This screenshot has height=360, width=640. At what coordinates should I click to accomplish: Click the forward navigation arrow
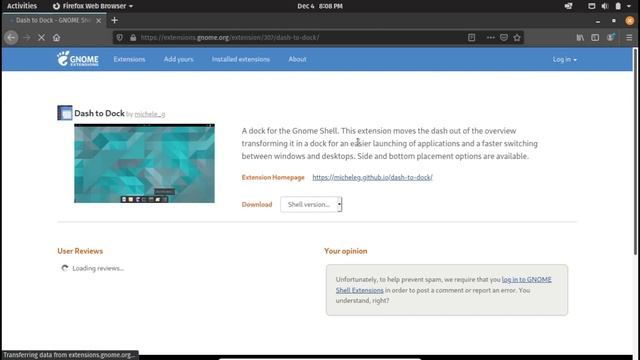coord(27,38)
